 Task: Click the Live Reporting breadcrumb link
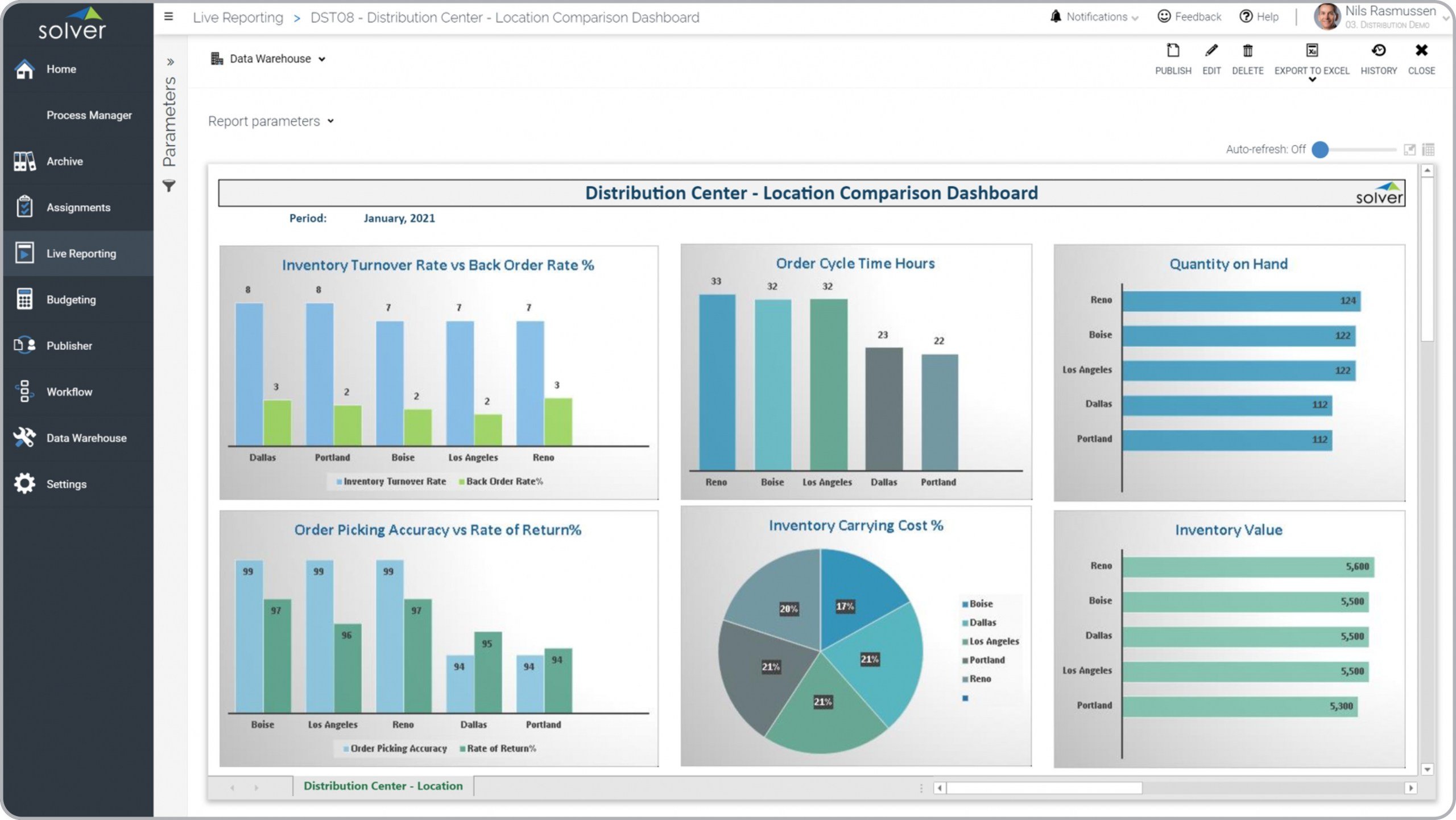[238, 18]
